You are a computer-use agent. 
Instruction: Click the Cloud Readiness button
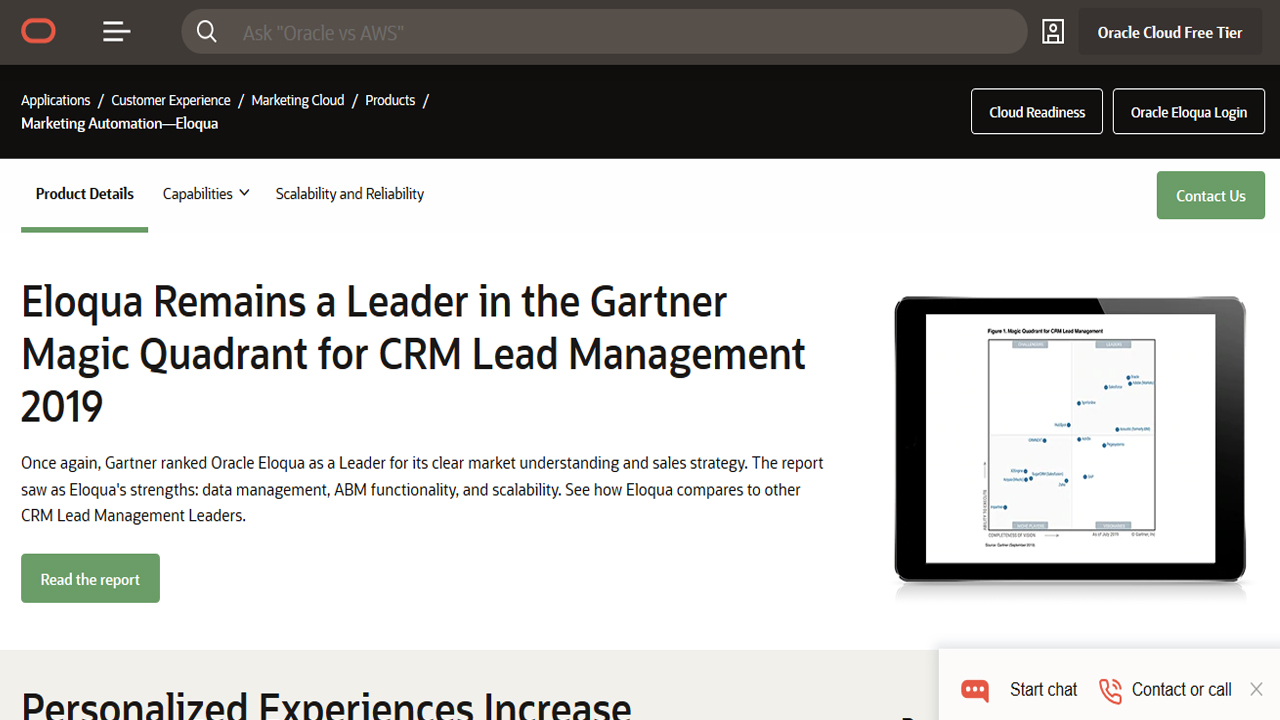coord(1037,112)
